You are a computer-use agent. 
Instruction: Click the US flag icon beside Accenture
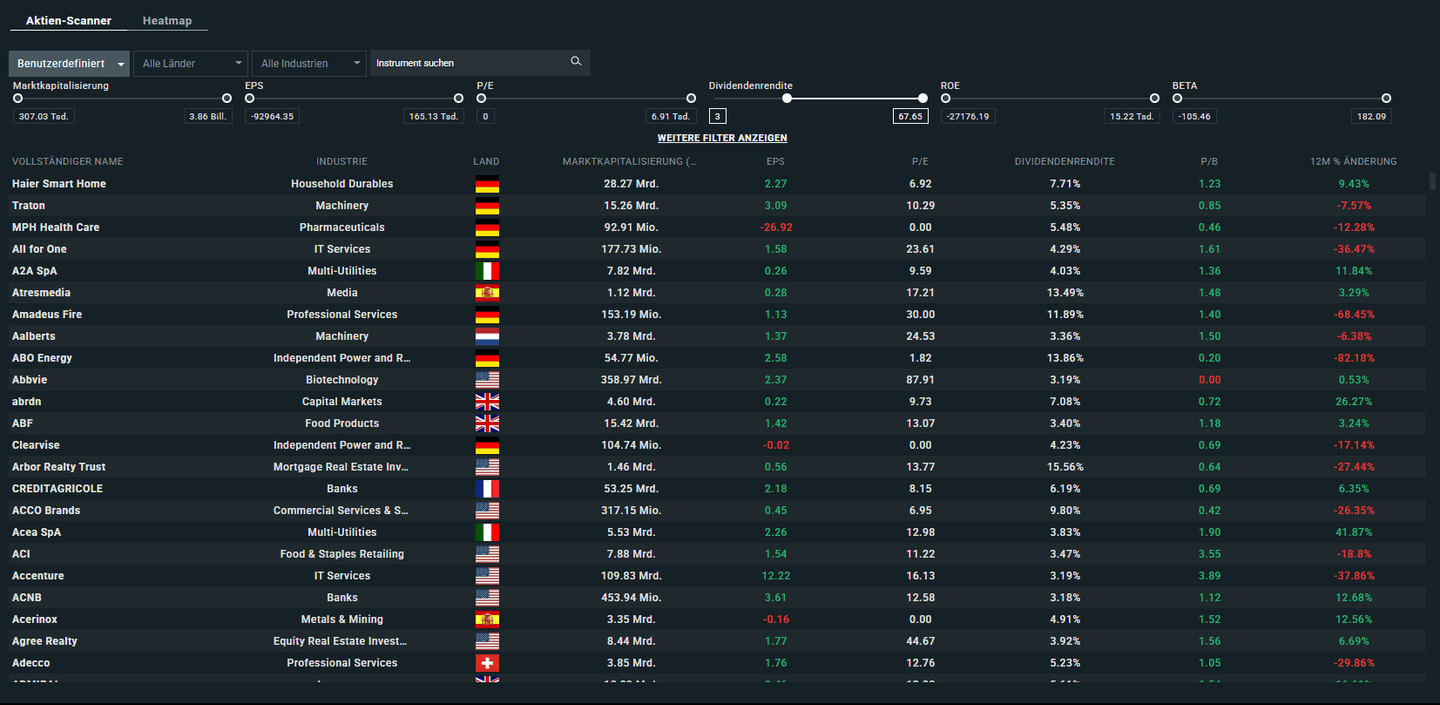tap(487, 575)
